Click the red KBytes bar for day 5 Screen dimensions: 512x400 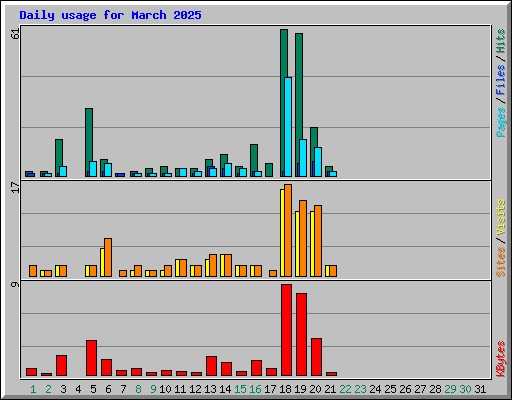[91, 358]
